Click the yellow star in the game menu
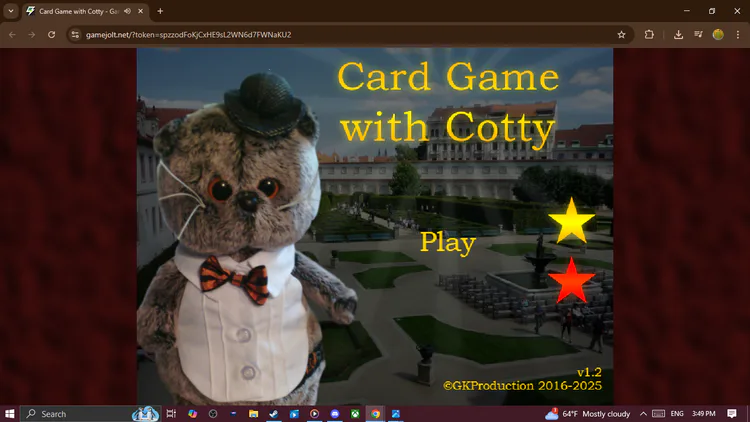 pyautogui.click(x=571, y=221)
